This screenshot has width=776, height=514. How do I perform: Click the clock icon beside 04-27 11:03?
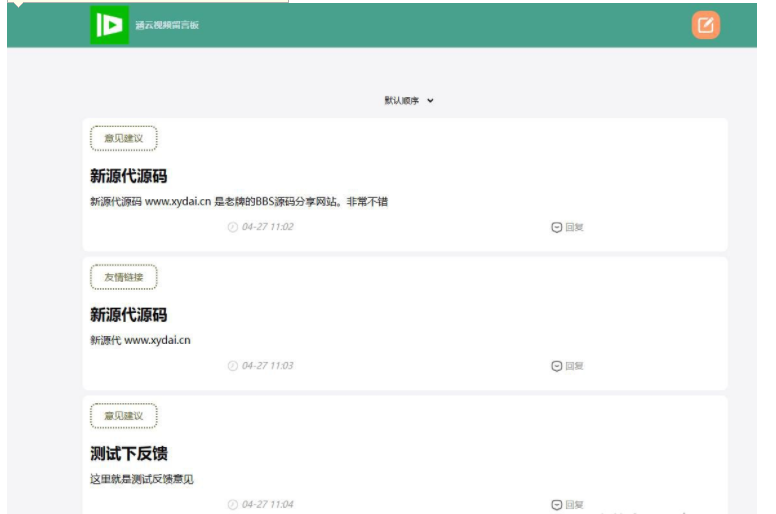pos(233,366)
